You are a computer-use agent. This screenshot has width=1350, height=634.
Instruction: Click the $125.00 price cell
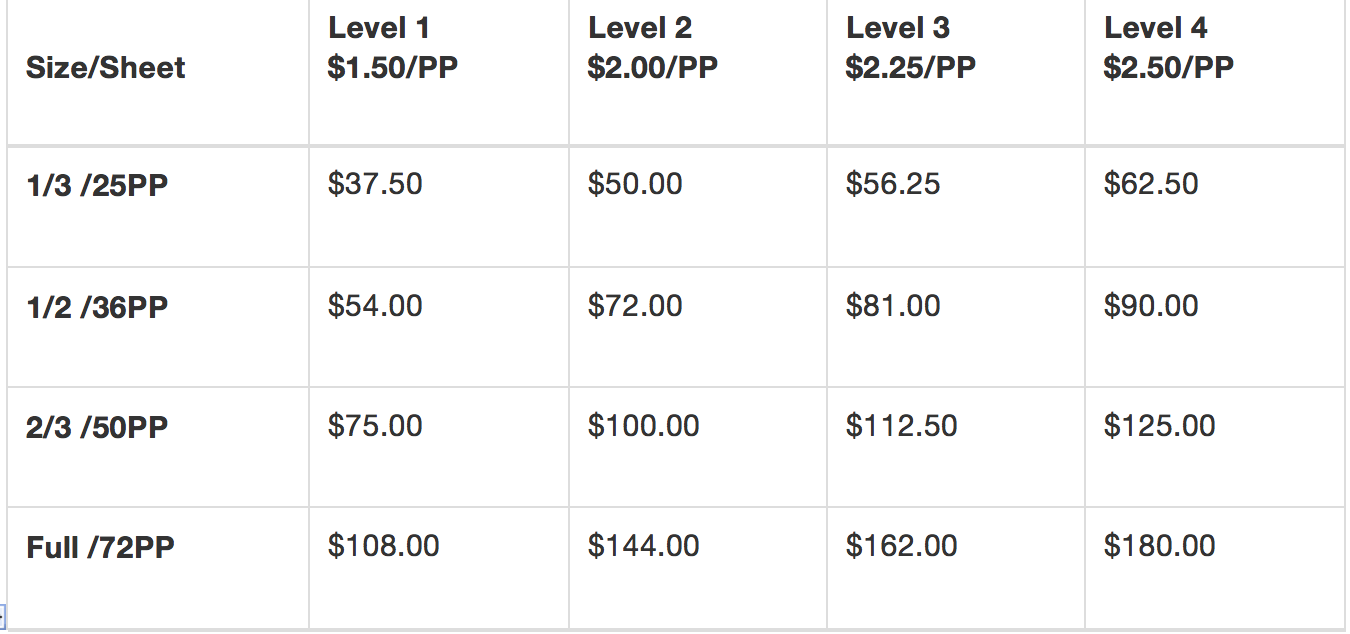tap(1159, 425)
